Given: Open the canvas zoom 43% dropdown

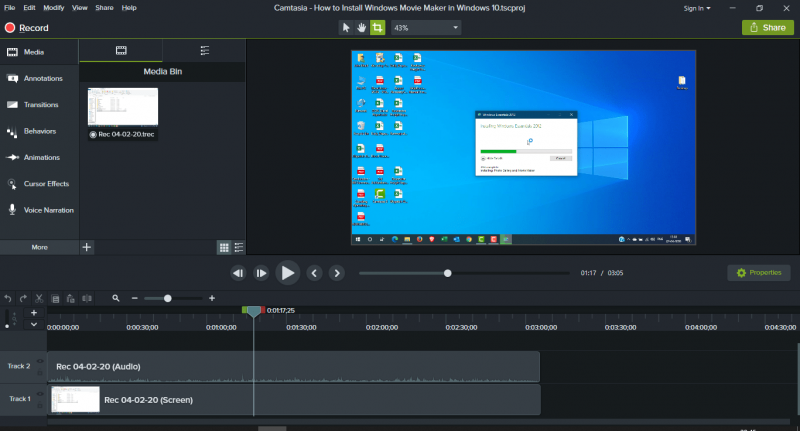Looking at the screenshot, I should [x=426, y=28].
